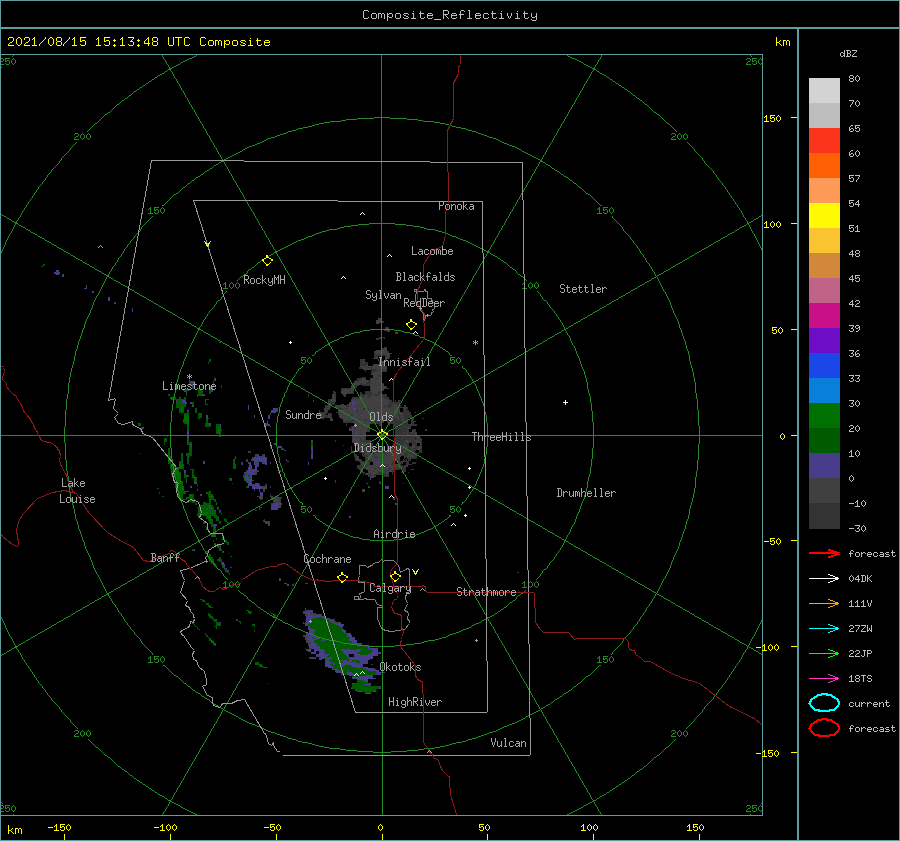Image resolution: width=900 pixels, height=841 pixels.
Task: Click the red forecast ellipse symbol
Action: 824,728
